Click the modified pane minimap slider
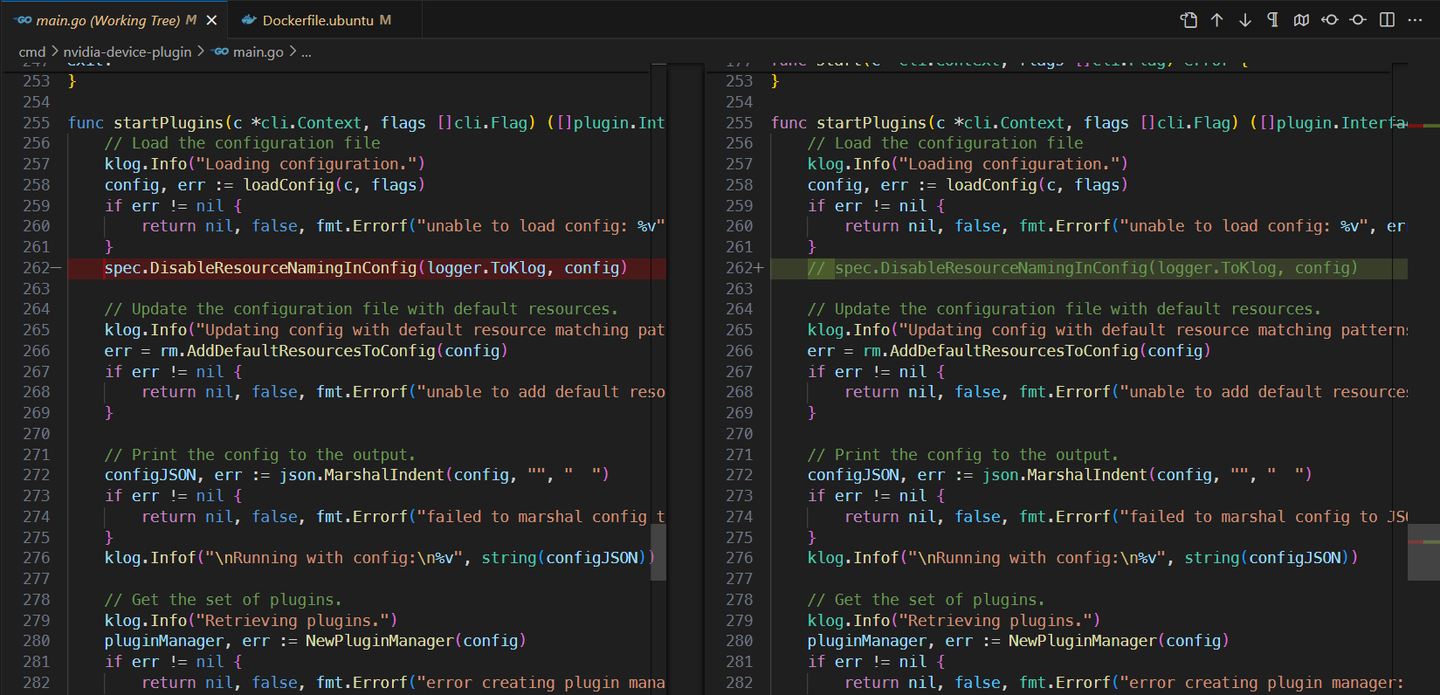This screenshot has width=1440, height=695. tap(1423, 552)
